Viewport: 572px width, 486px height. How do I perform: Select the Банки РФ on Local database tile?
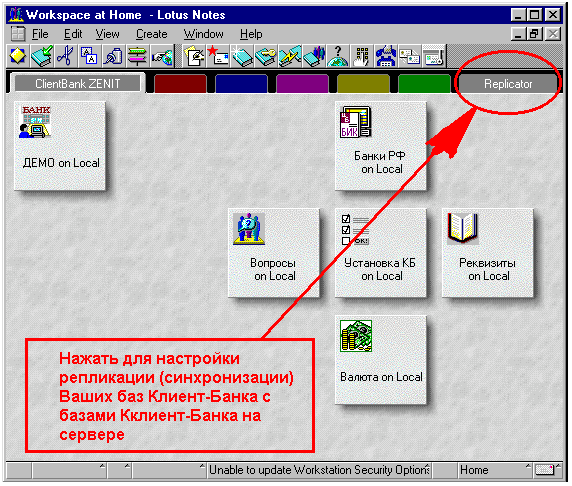(381, 146)
